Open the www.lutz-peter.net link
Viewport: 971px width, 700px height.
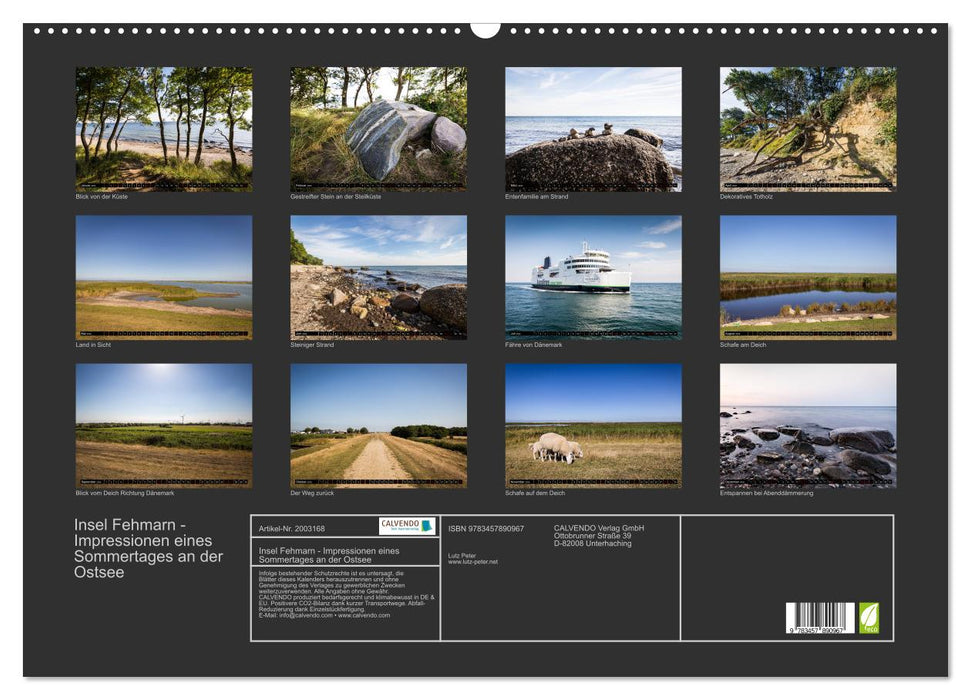[473, 563]
